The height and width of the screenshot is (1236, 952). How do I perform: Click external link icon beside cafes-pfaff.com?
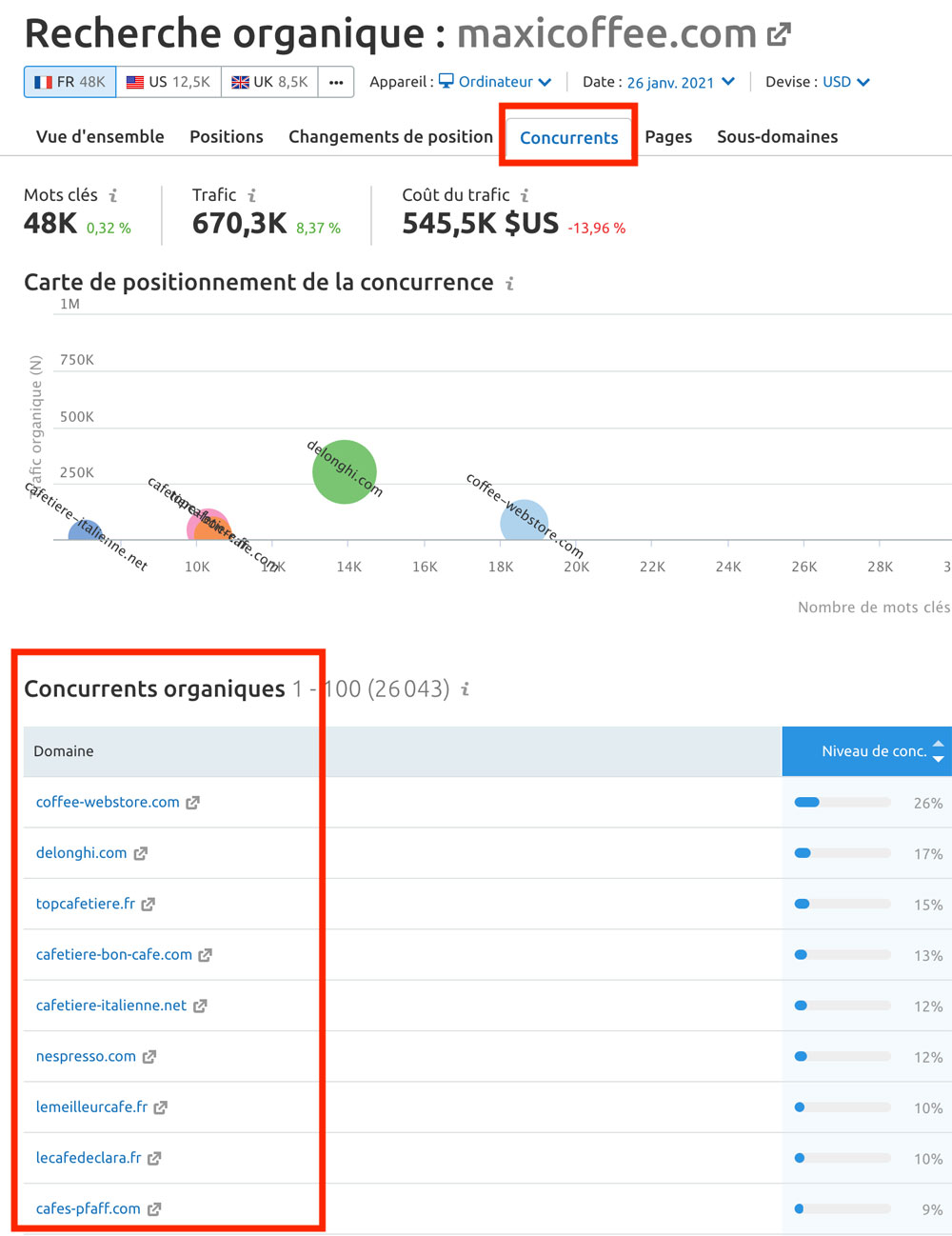153,1209
